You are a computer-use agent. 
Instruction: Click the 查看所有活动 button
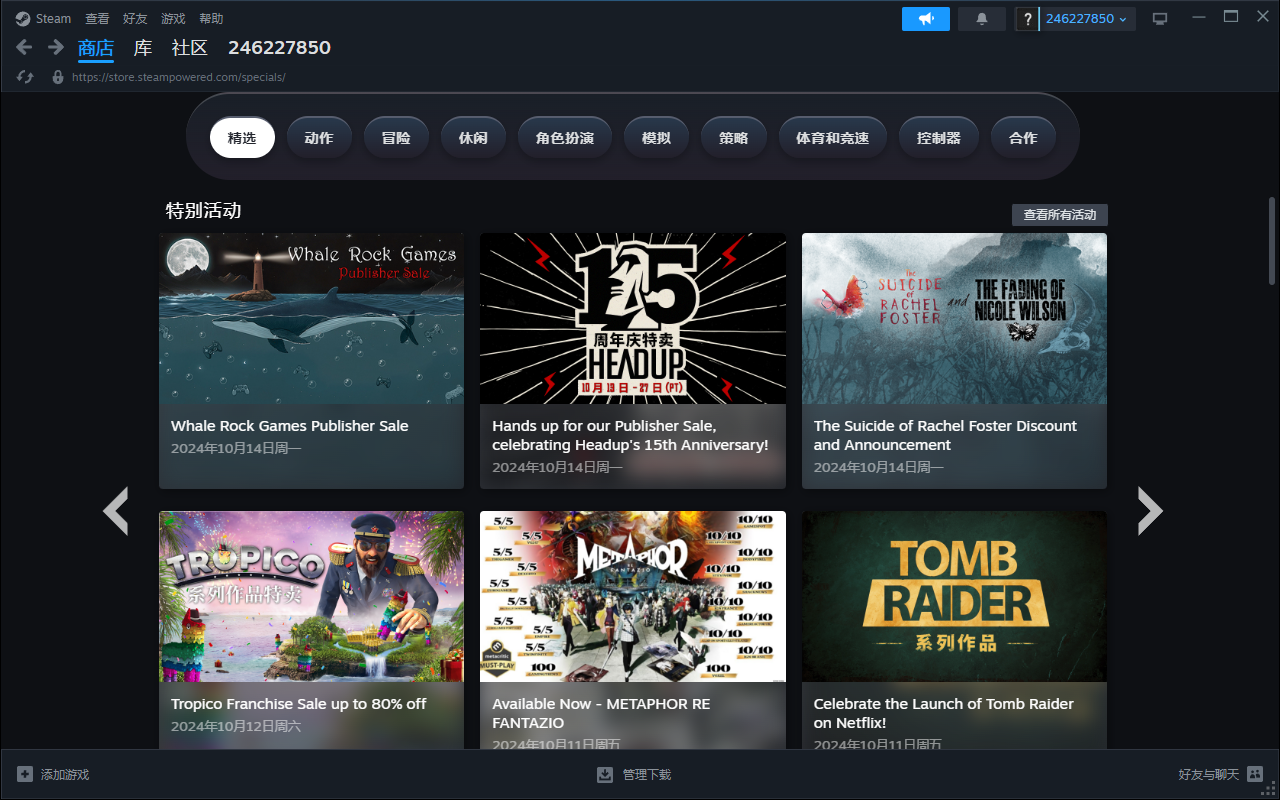[x=1059, y=215]
